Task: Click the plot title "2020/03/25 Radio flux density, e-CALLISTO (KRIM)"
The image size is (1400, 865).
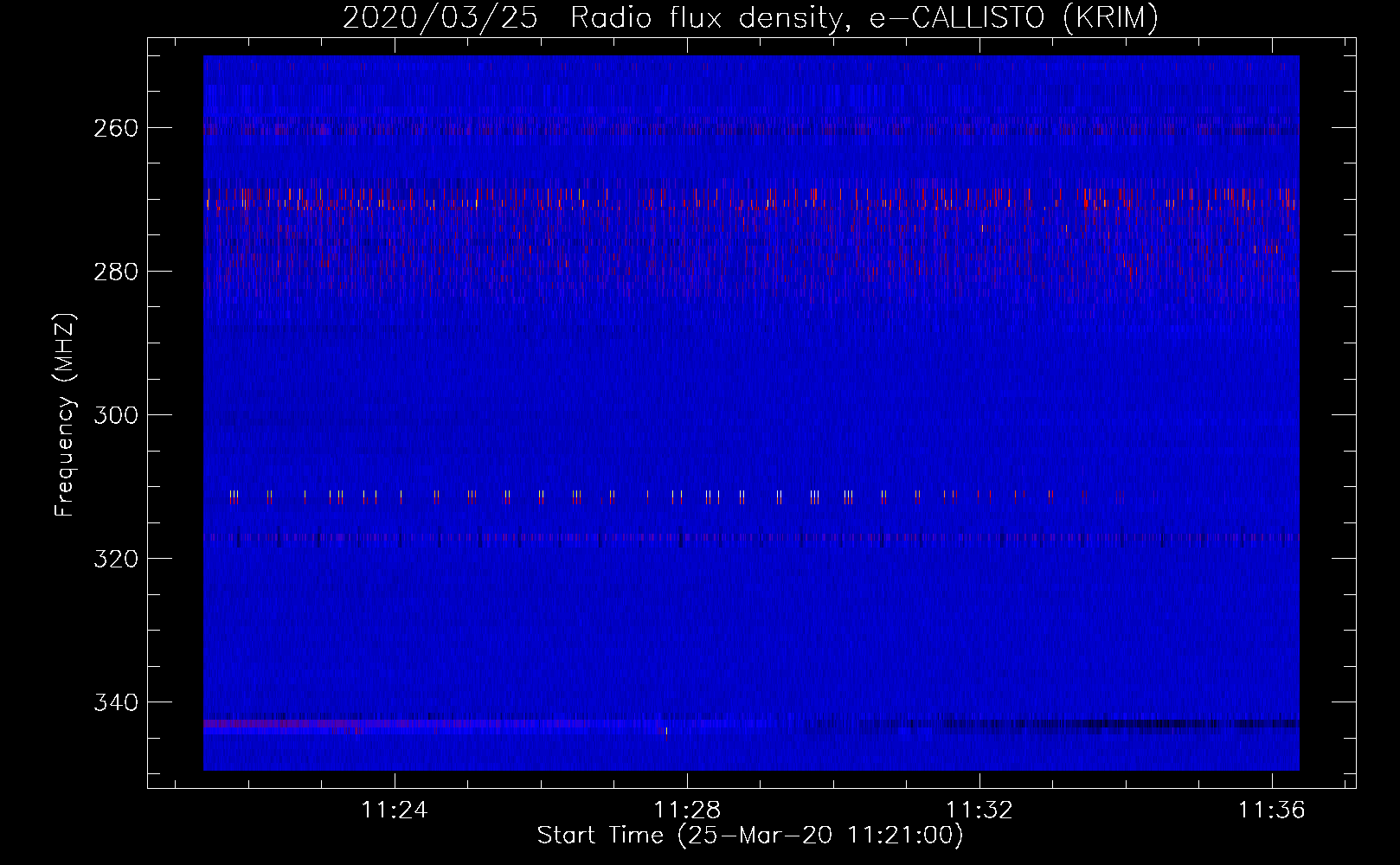Action: (750, 17)
